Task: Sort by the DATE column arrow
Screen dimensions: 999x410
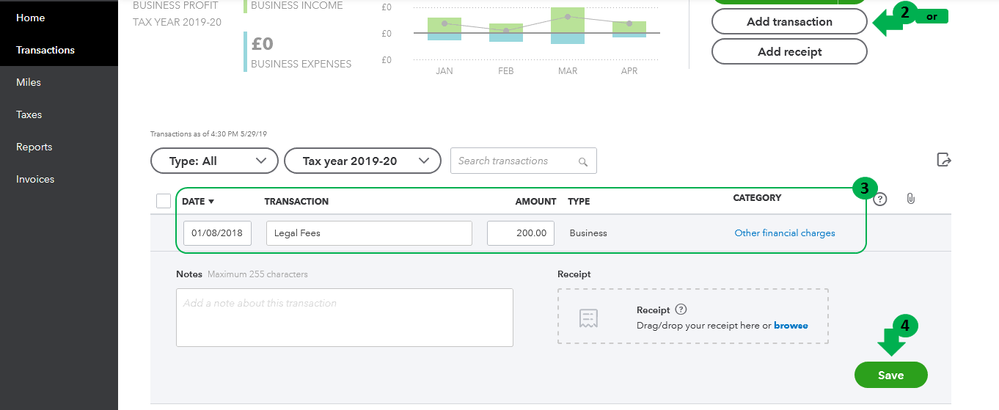Action: click(211, 201)
